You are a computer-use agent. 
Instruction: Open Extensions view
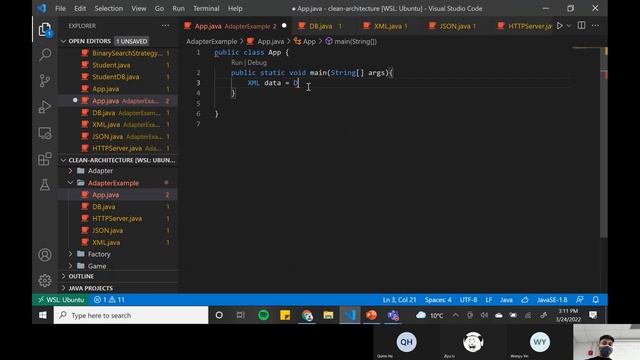[x=45, y=159]
